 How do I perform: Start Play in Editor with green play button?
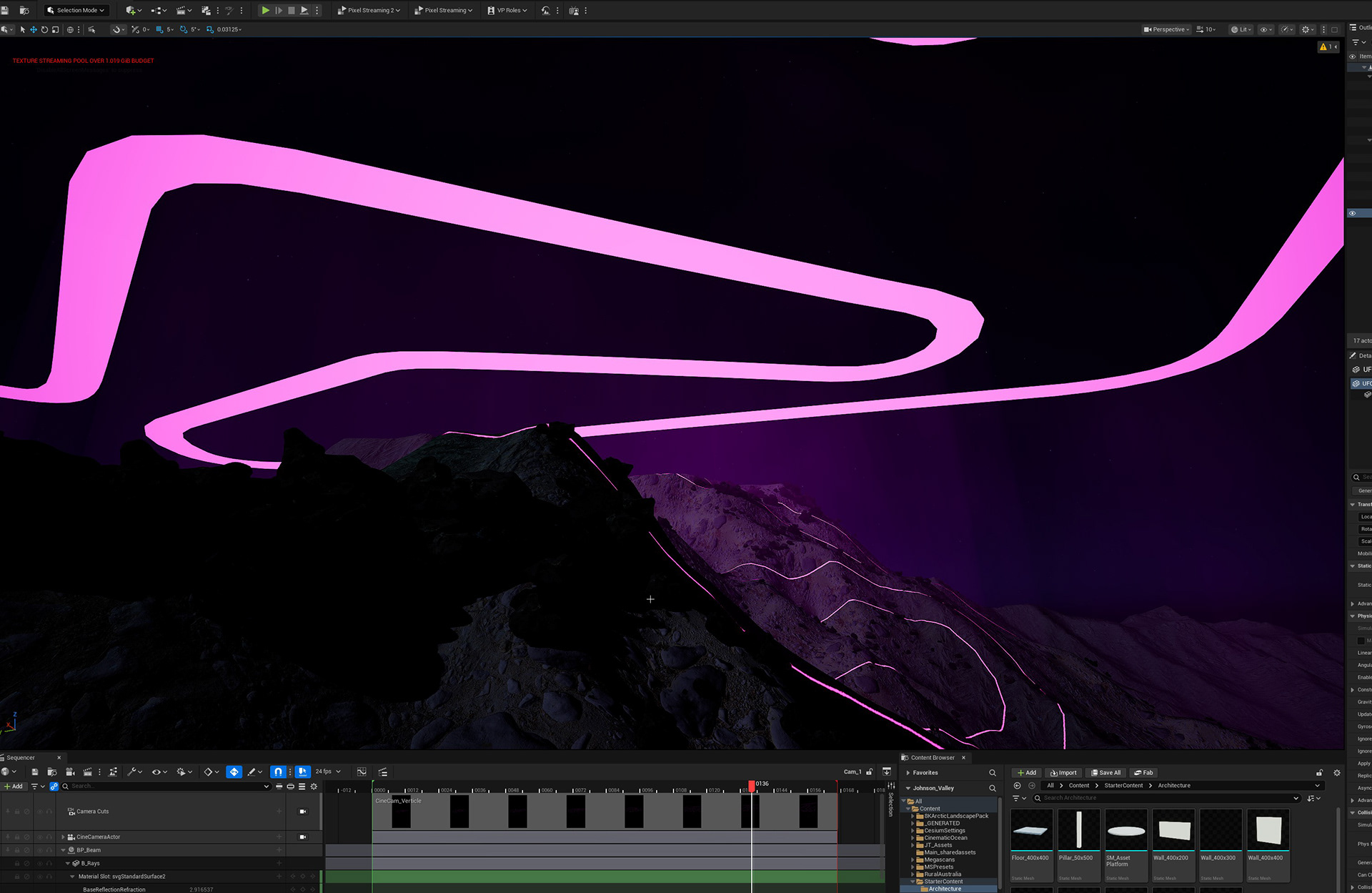point(265,10)
